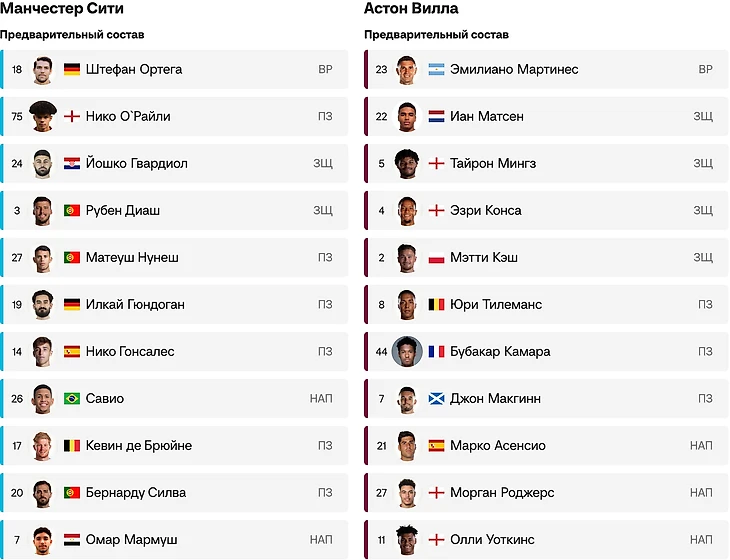
Task: Select the Астон Вилла team heading
Action: pos(411,9)
